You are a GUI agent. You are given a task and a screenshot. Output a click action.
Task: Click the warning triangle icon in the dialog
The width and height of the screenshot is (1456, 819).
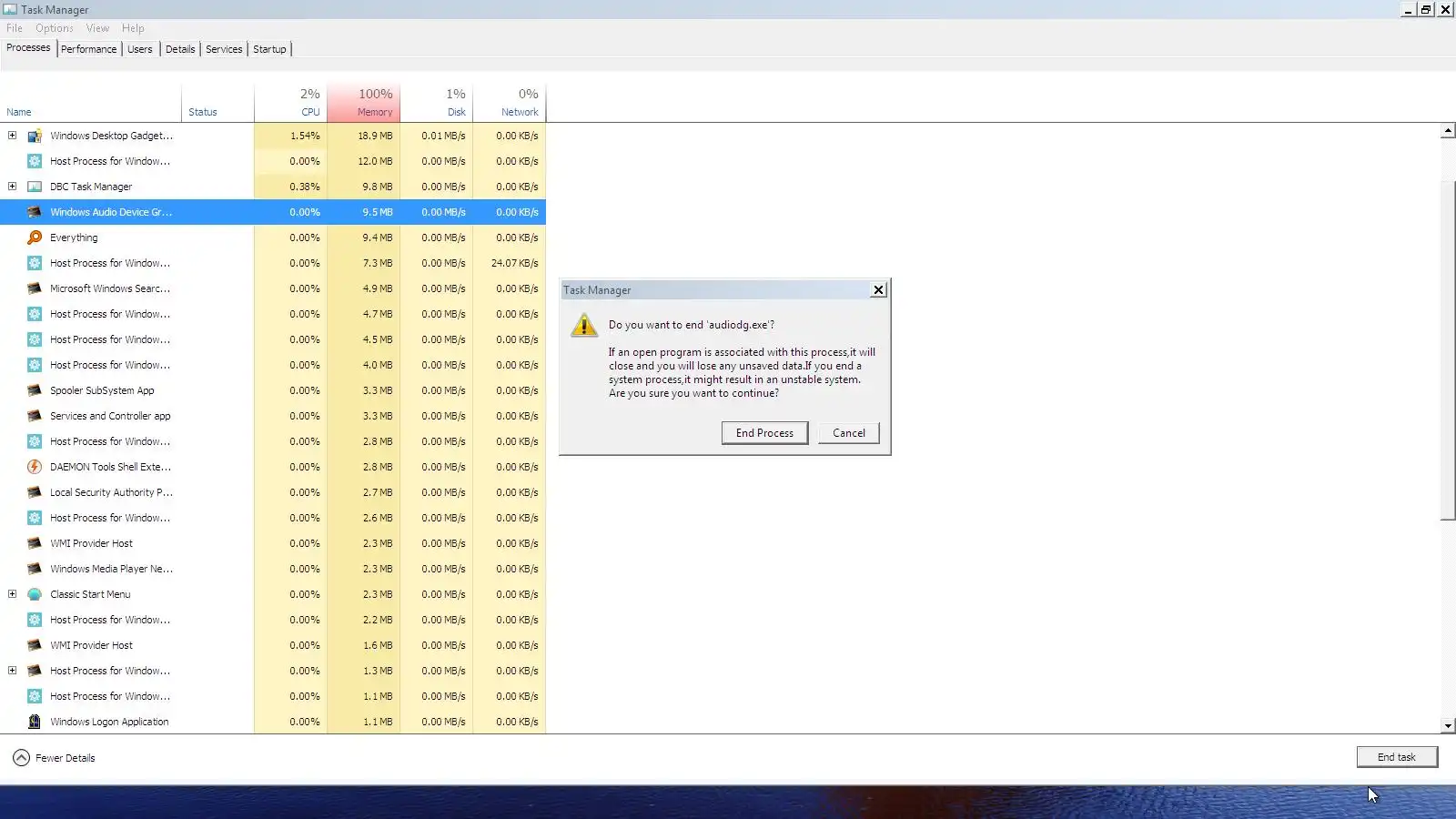coord(584,325)
